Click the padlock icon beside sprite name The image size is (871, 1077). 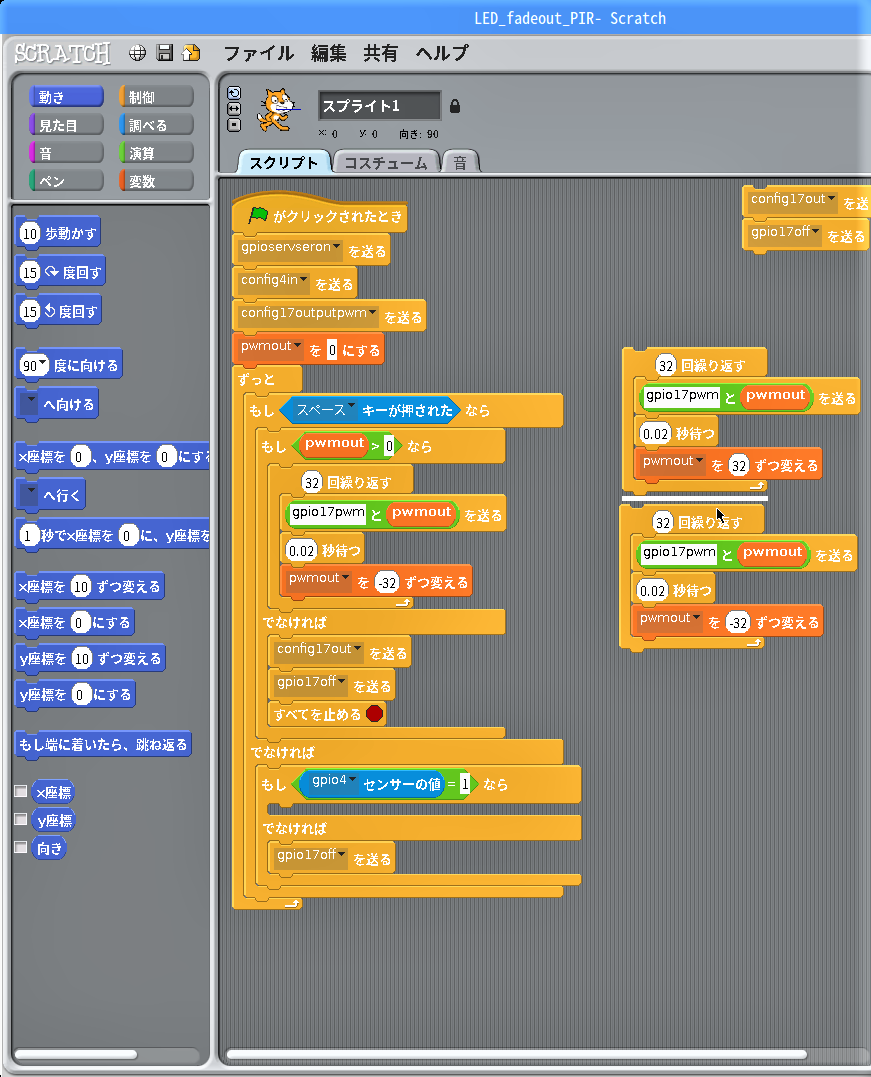[x=455, y=105]
